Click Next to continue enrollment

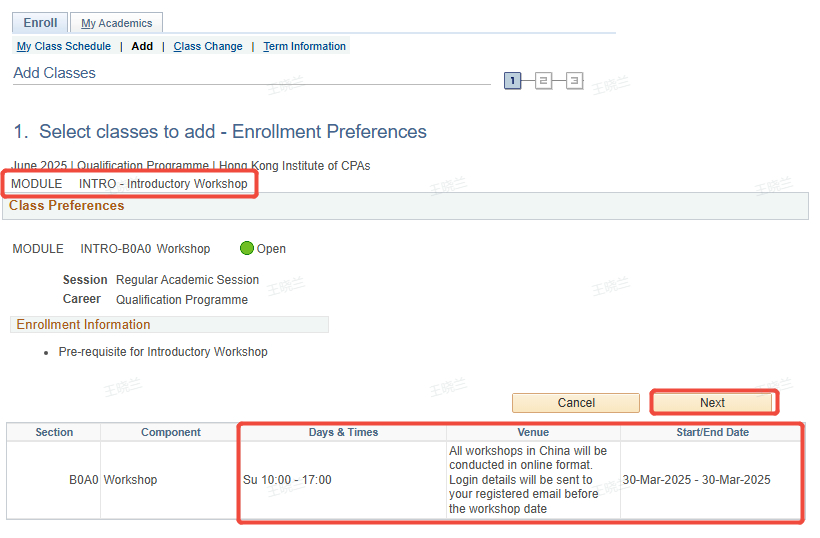(x=712, y=403)
